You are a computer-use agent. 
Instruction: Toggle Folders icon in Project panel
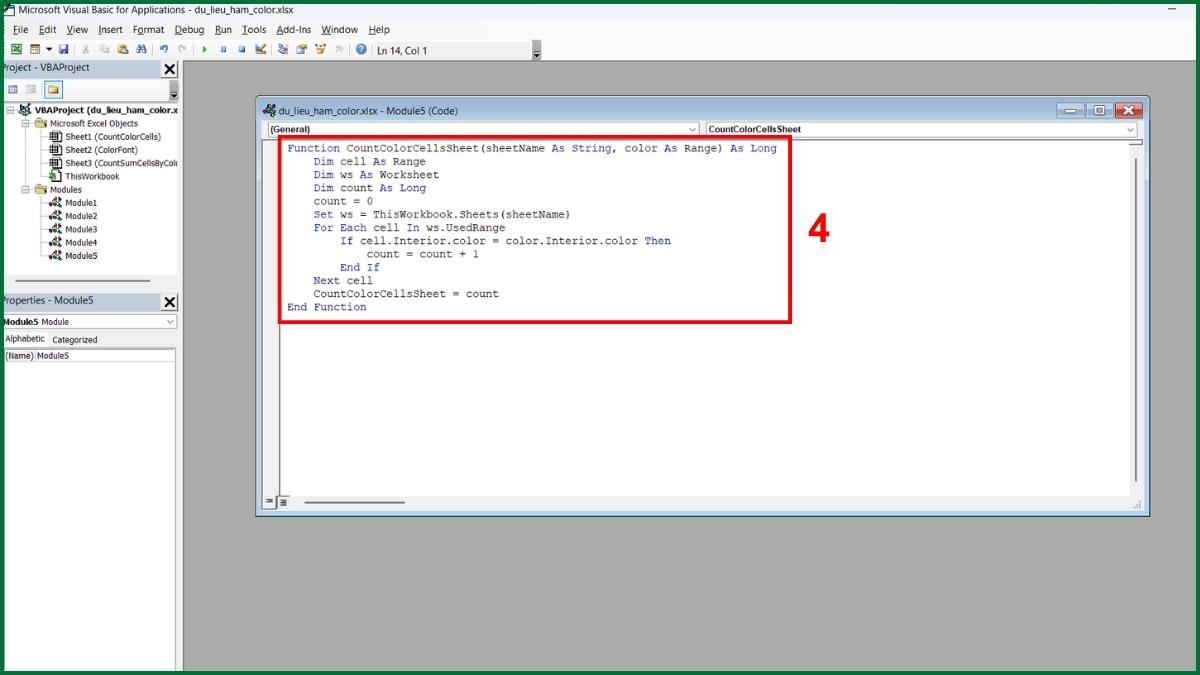[53, 89]
